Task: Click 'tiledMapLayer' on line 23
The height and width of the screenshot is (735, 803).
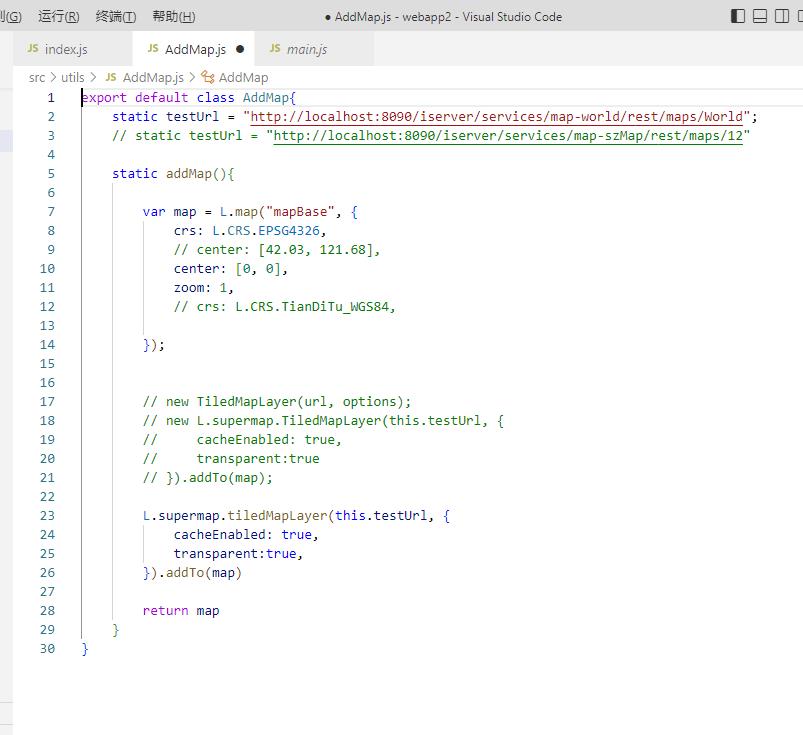Action: (x=277, y=515)
